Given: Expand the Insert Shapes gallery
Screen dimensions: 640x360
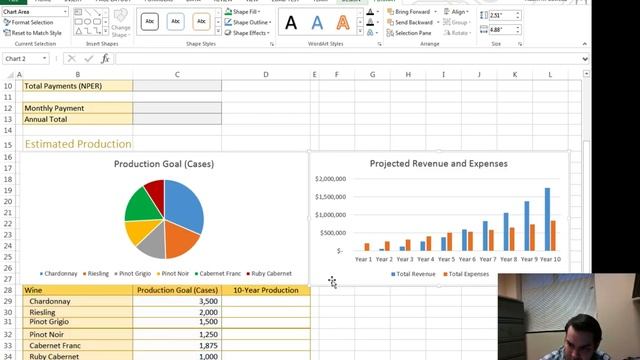Looking at the screenshot, I should pyautogui.click(x=106, y=31).
